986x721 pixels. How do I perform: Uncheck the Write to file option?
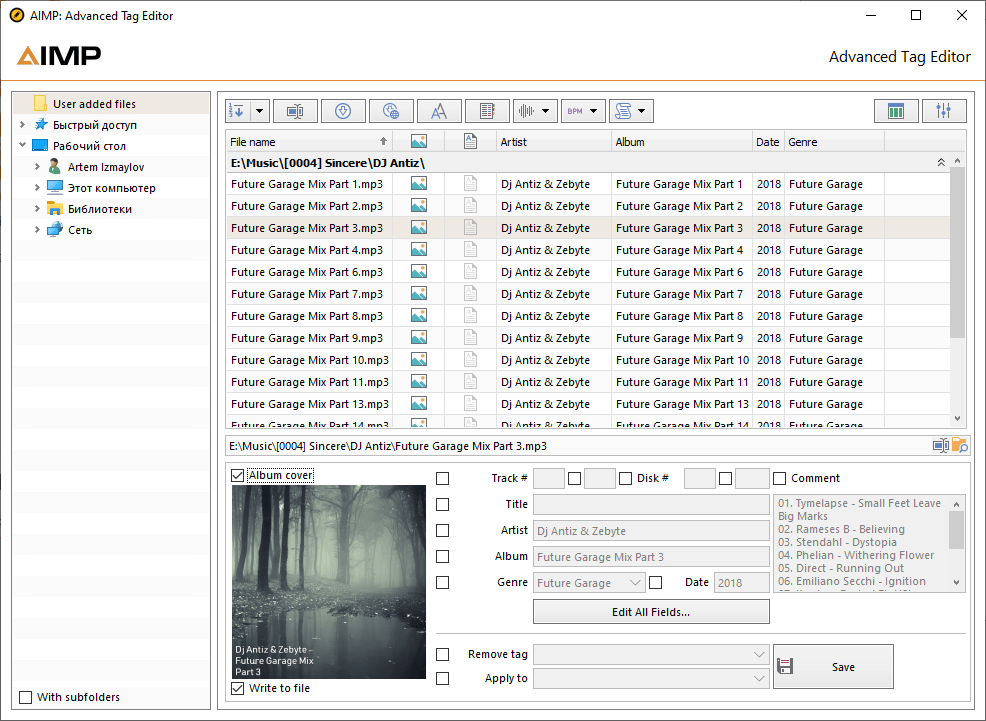pyautogui.click(x=237, y=688)
